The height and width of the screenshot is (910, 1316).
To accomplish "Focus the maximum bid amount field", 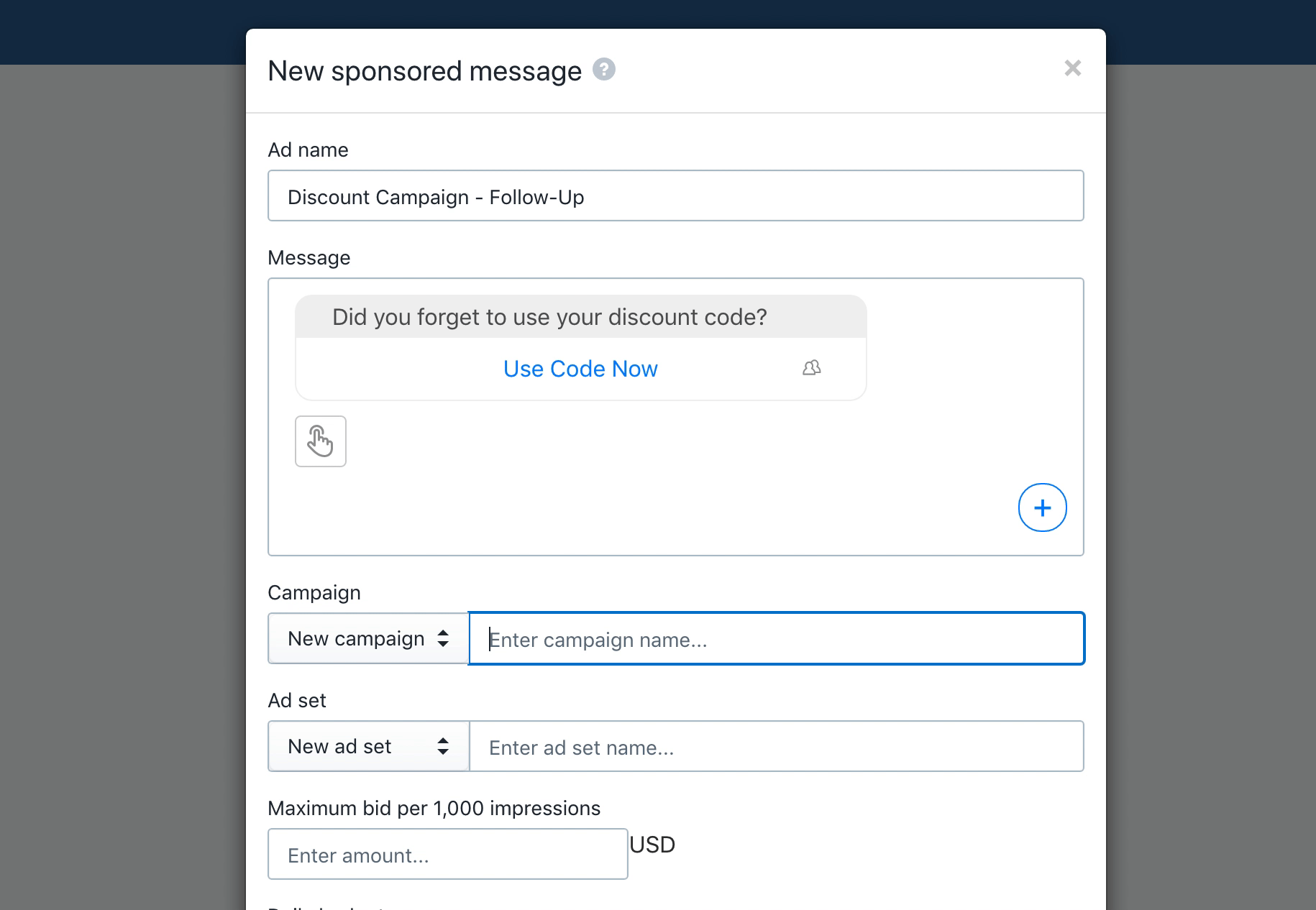I will click(x=448, y=854).
